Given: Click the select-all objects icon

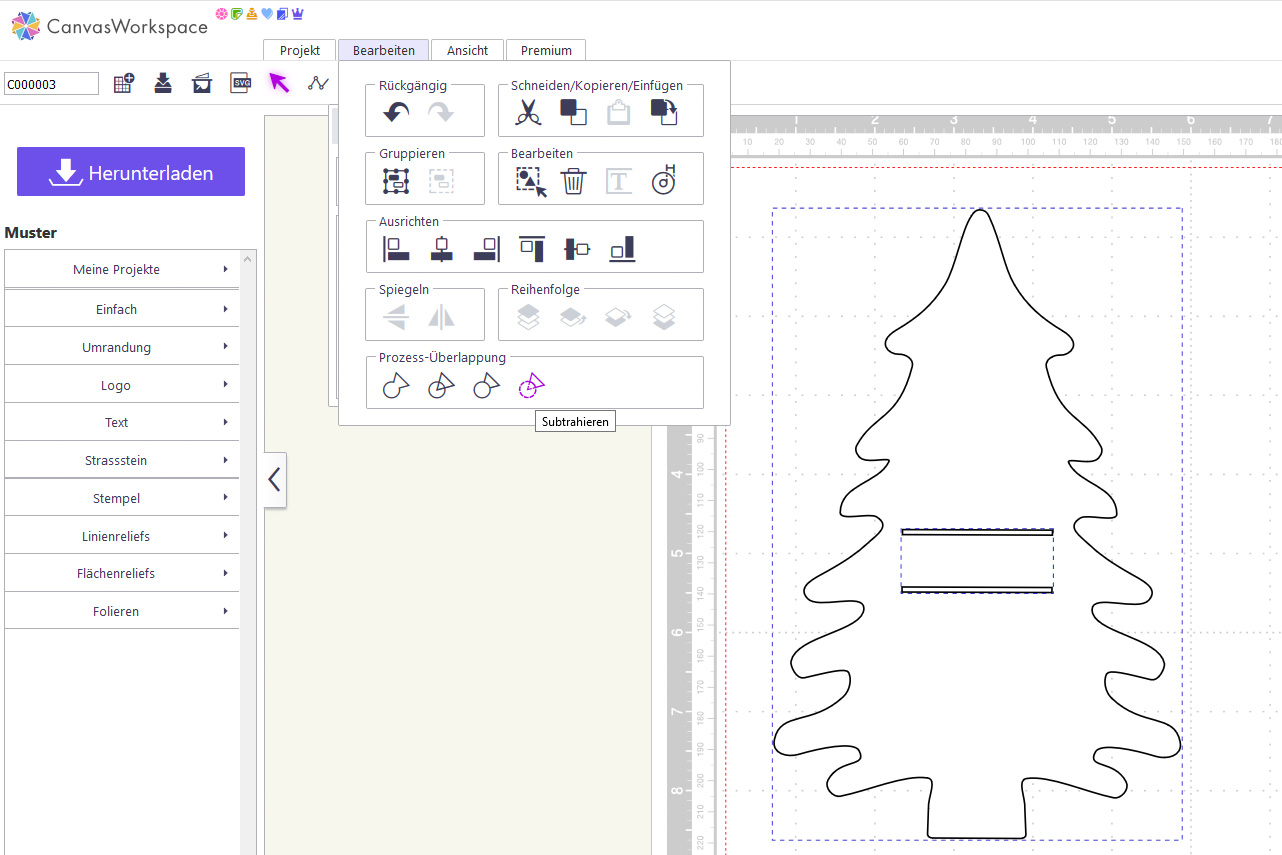Looking at the screenshot, I should tap(531, 181).
